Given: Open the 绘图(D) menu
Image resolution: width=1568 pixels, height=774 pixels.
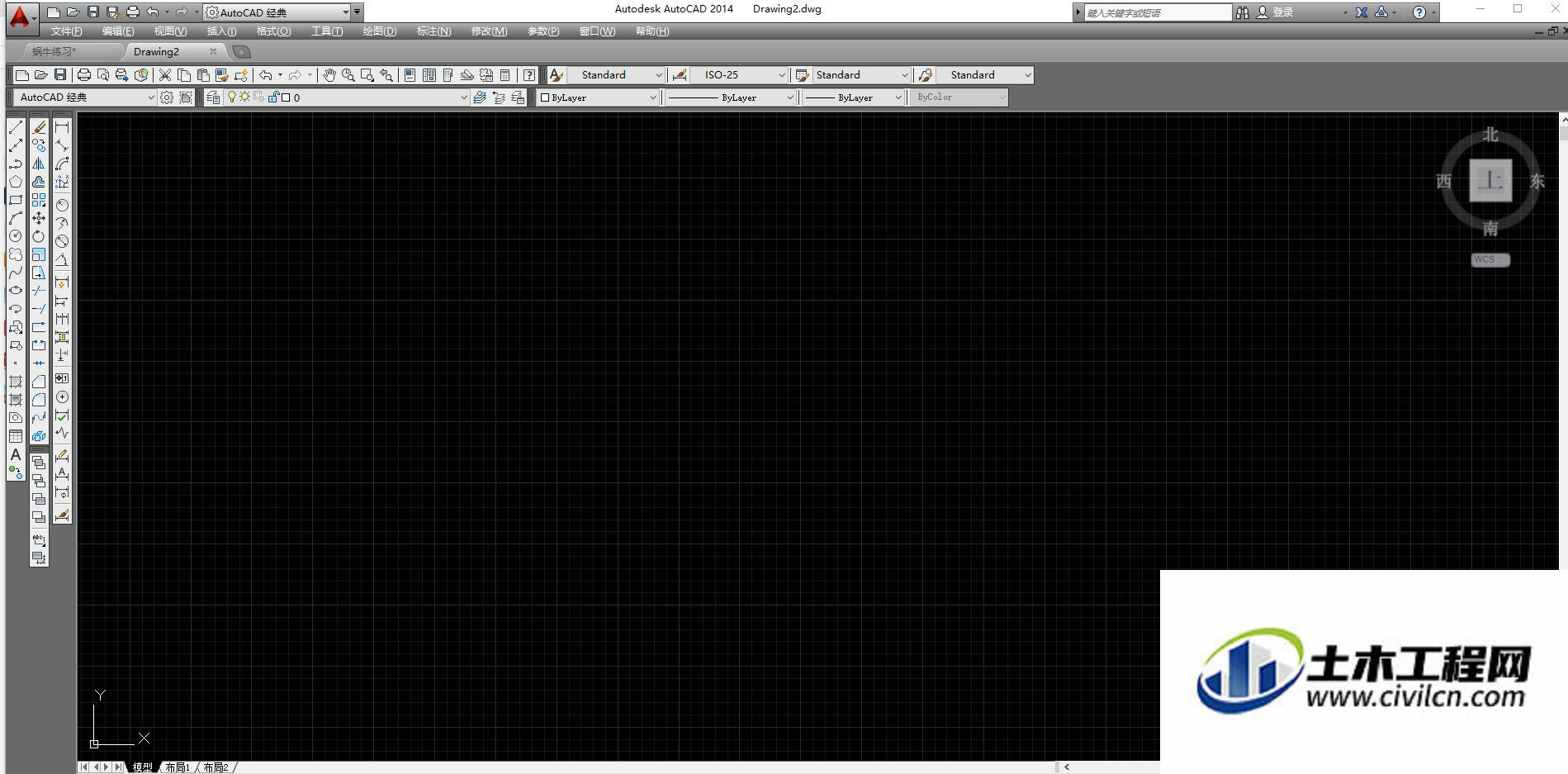Looking at the screenshot, I should (380, 31).
